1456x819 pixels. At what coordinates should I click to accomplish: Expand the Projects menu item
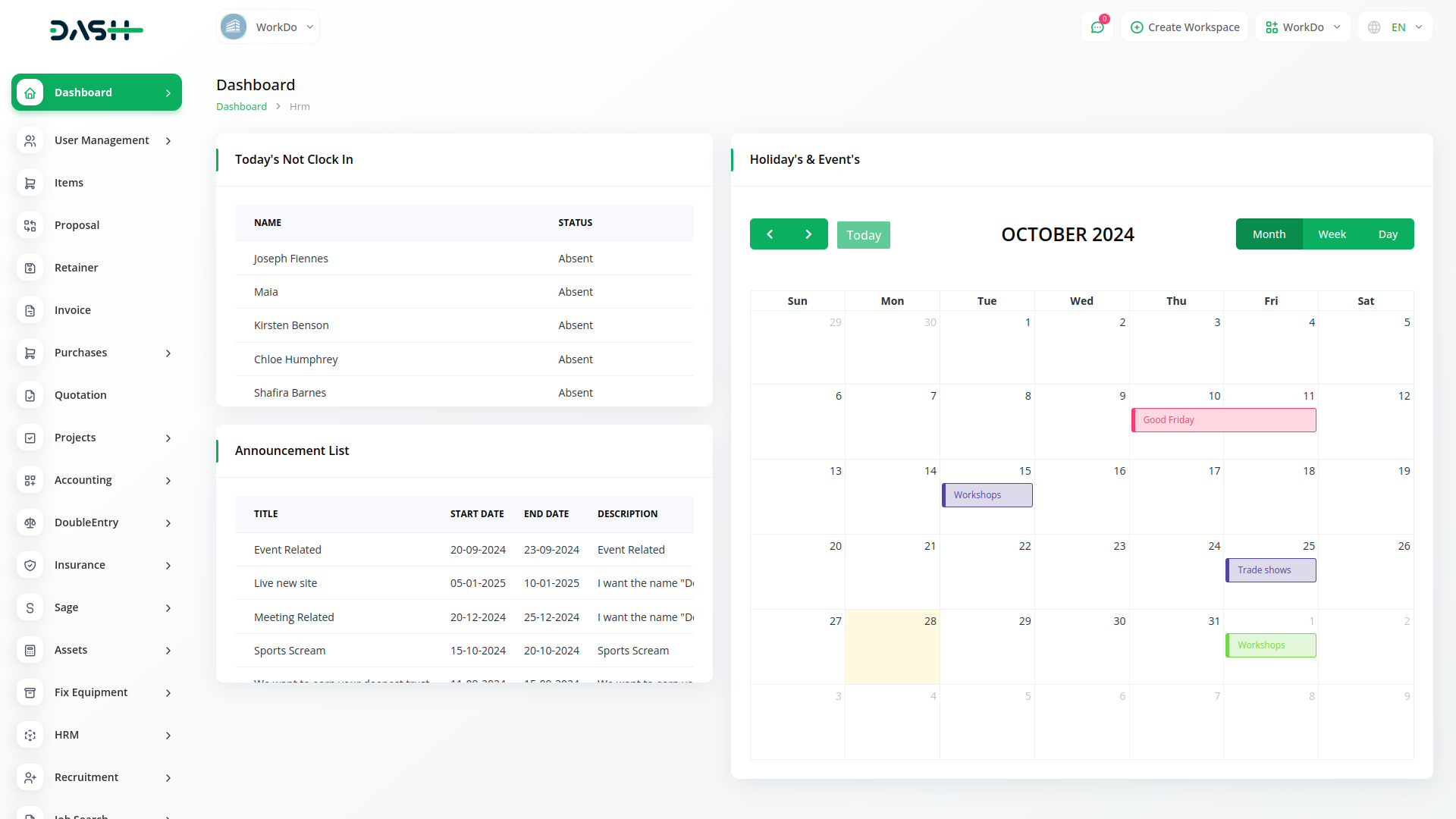[x=168, y=437]
